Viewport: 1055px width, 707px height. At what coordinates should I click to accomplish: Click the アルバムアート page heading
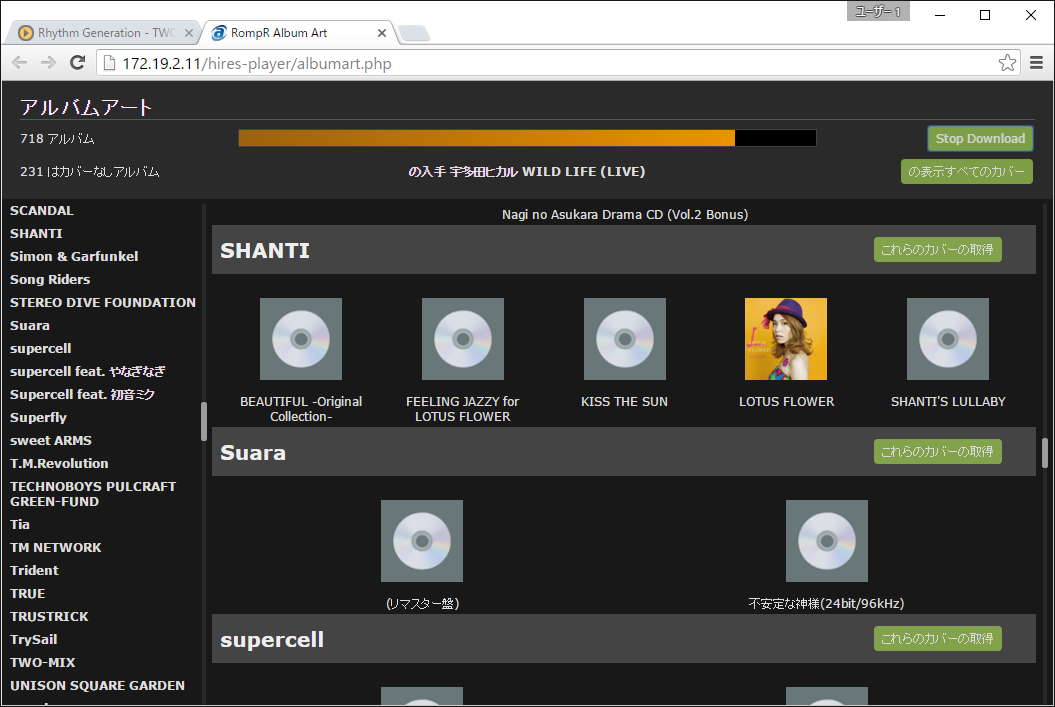coord(86,107)
